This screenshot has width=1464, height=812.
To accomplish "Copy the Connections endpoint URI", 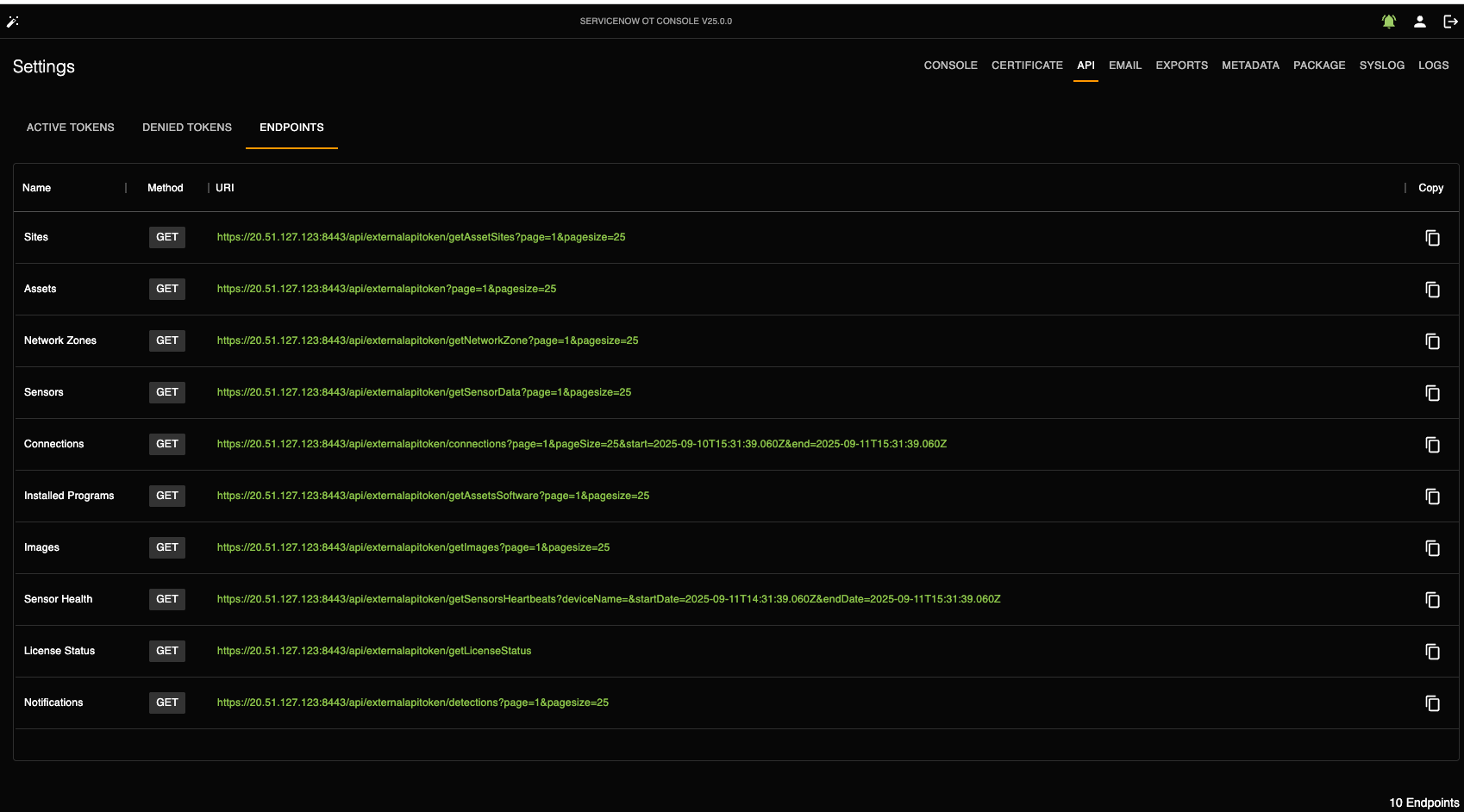I will [1432, 445].
